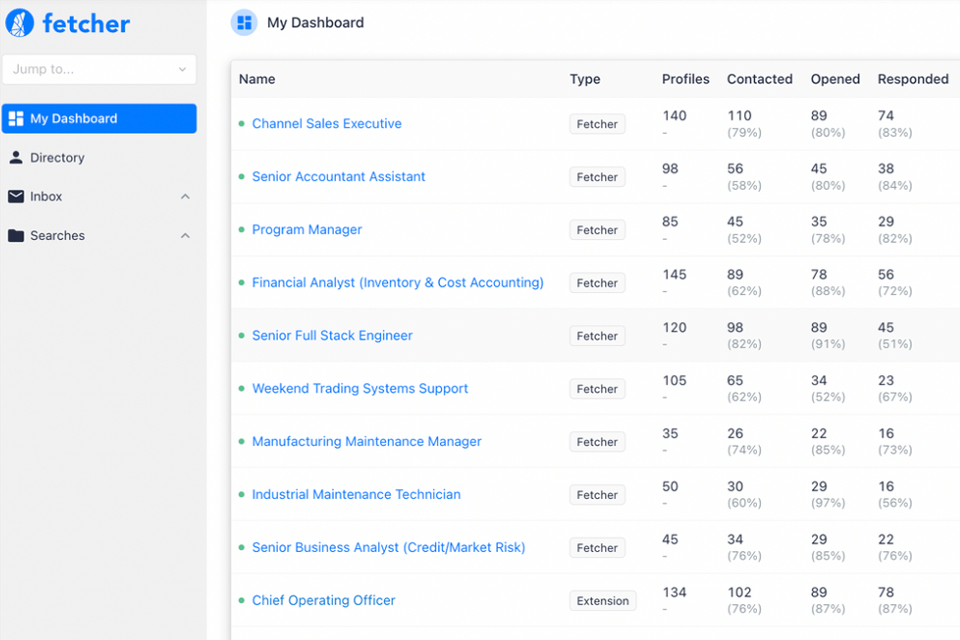
Task: Open the Weekend Trading Systems Support search
Action: tap(360, 389)
